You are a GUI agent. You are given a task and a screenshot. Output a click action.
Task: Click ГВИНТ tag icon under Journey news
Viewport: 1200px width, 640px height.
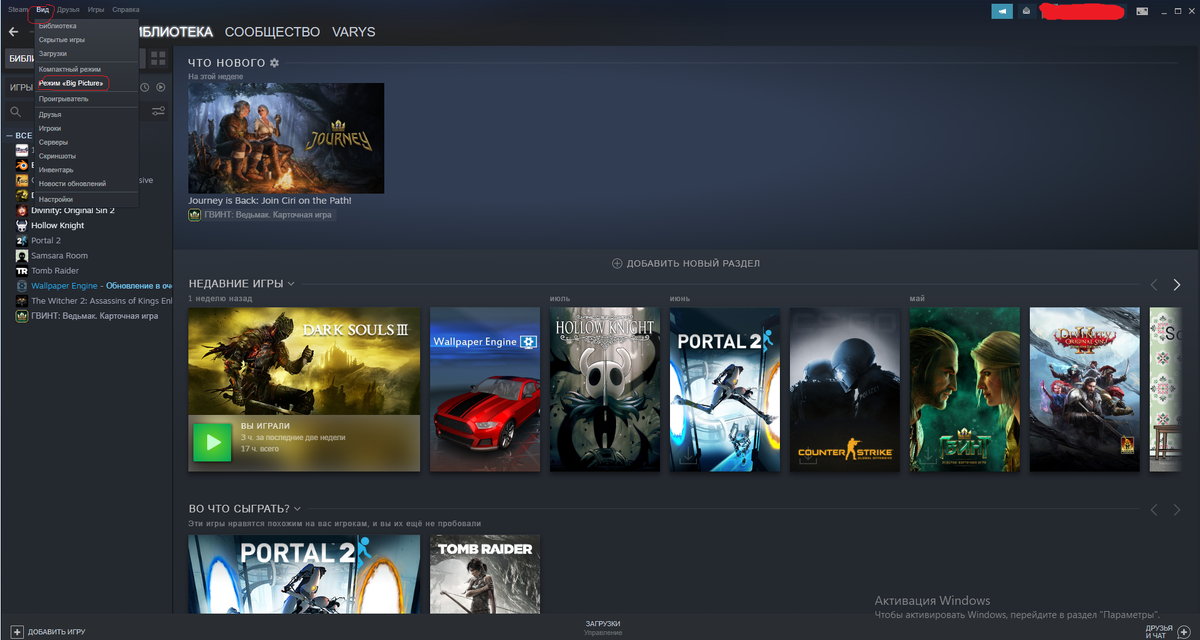194,214
